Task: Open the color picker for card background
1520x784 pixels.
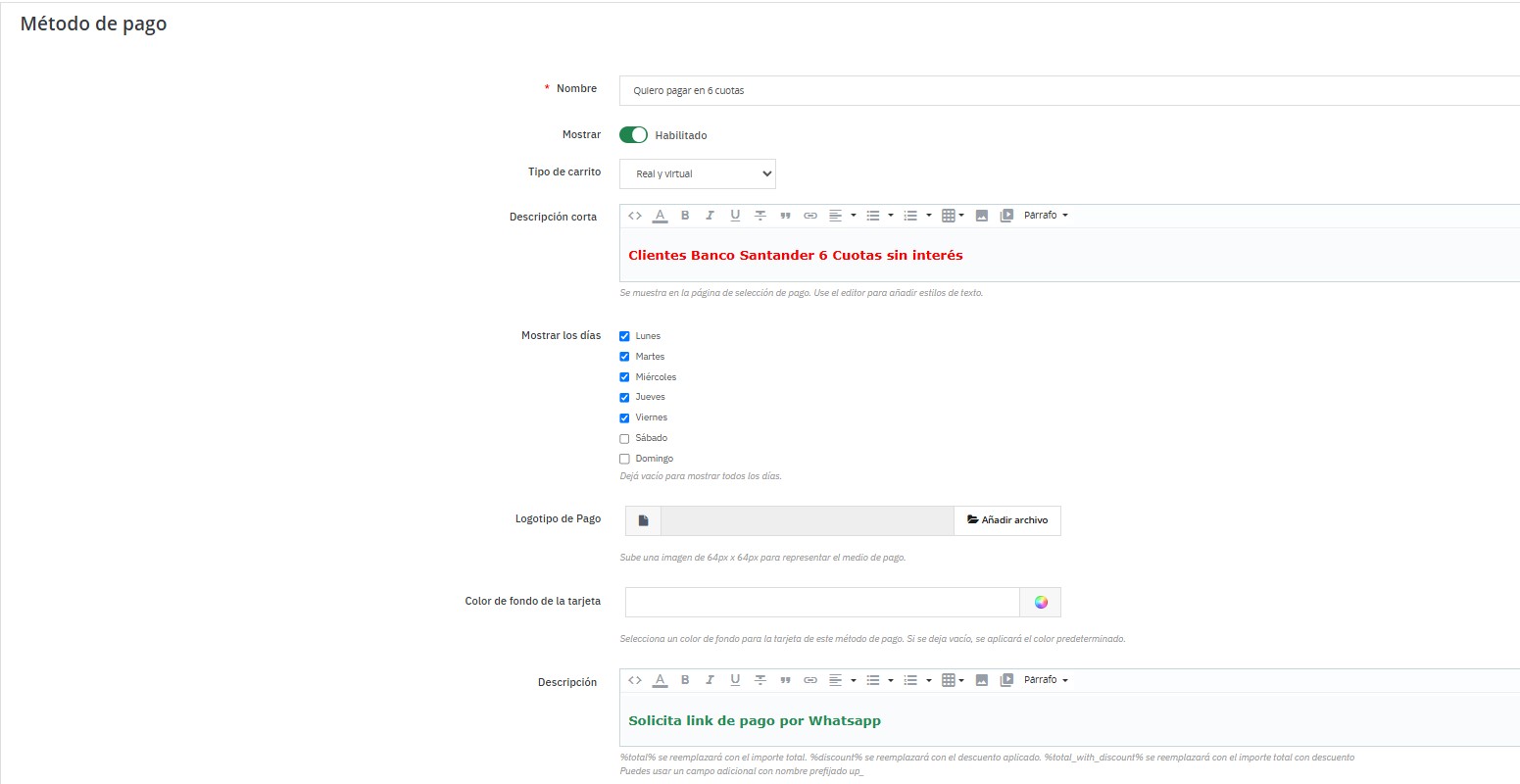Action: [x=1041, y=602]
